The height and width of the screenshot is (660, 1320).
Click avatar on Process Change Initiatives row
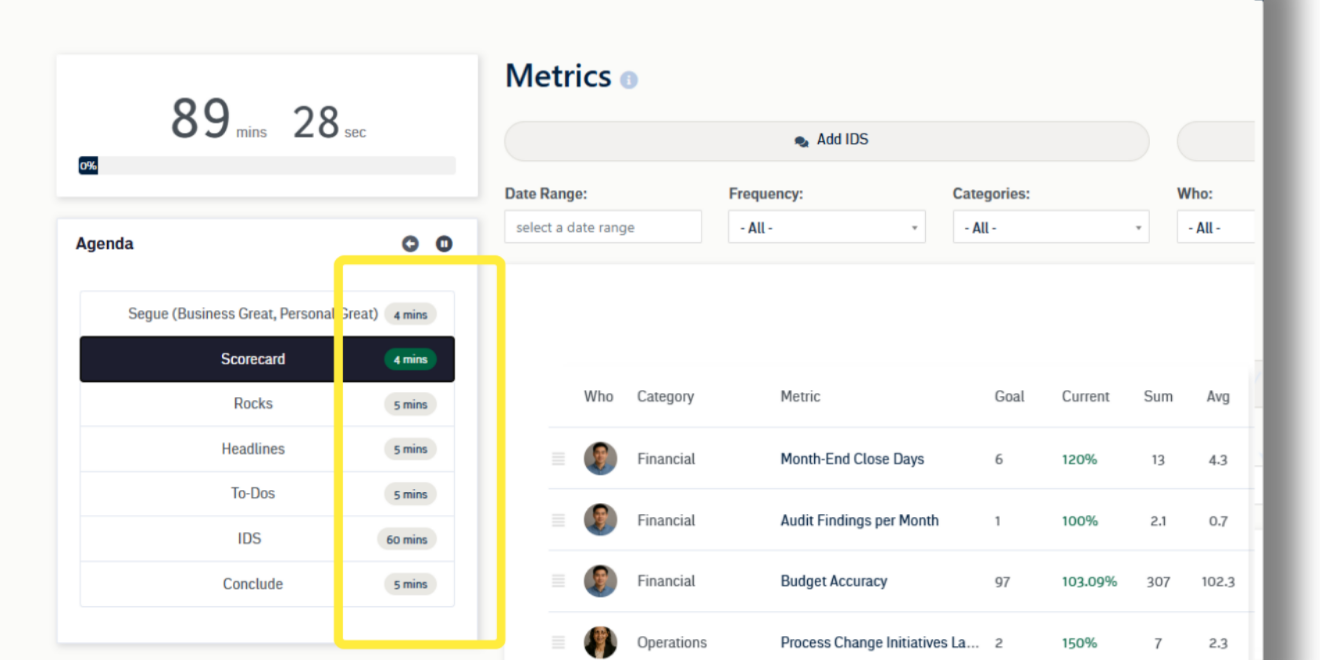[600, 642]
